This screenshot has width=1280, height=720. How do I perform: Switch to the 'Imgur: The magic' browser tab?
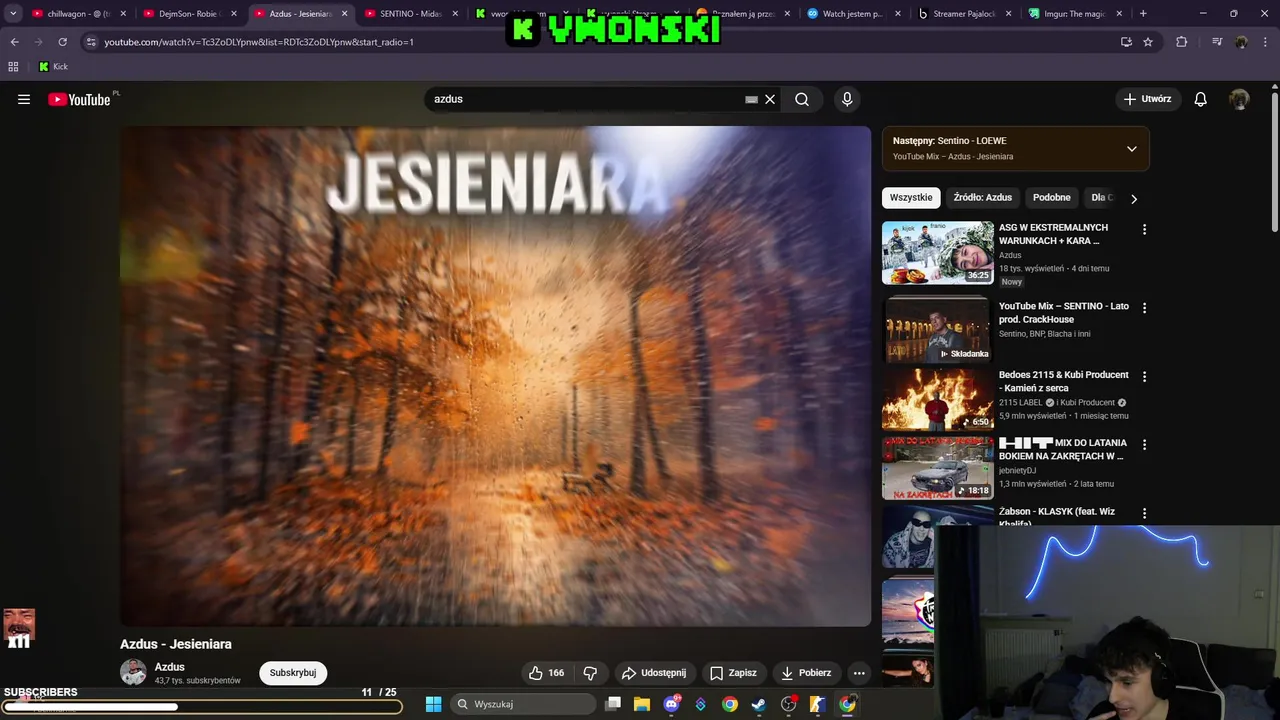(1075, 14)
